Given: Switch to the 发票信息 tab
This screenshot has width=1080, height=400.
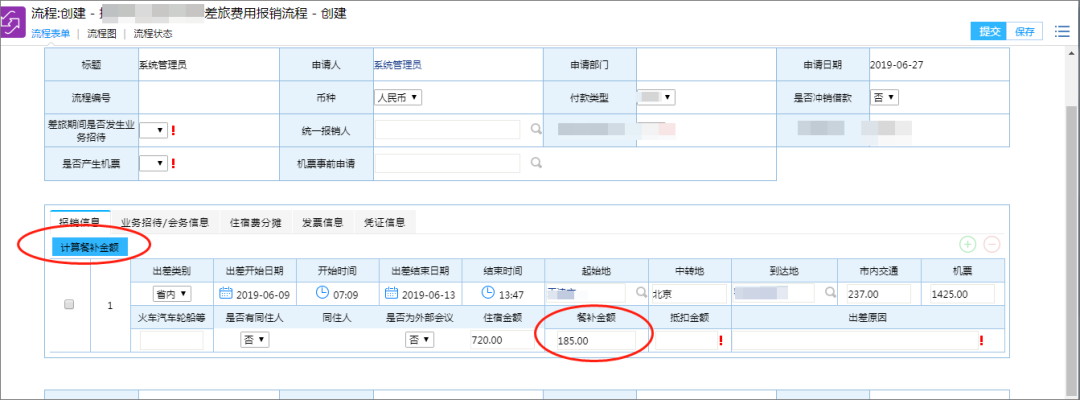Looking at the screenshot, I should 323,222.
